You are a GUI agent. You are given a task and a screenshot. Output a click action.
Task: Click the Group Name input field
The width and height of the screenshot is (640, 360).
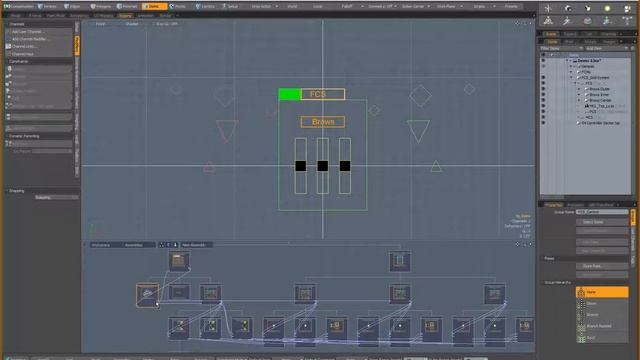tap(602, 212)
